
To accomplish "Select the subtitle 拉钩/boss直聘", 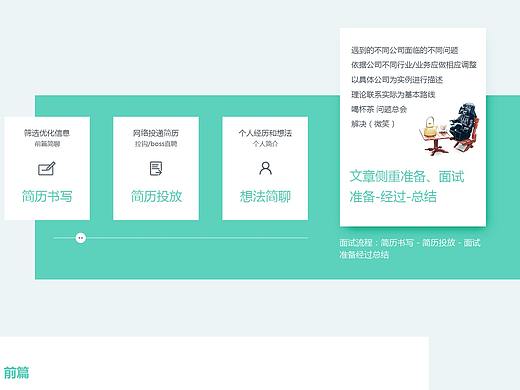I will pyautogui.click(x=156, y=144).
